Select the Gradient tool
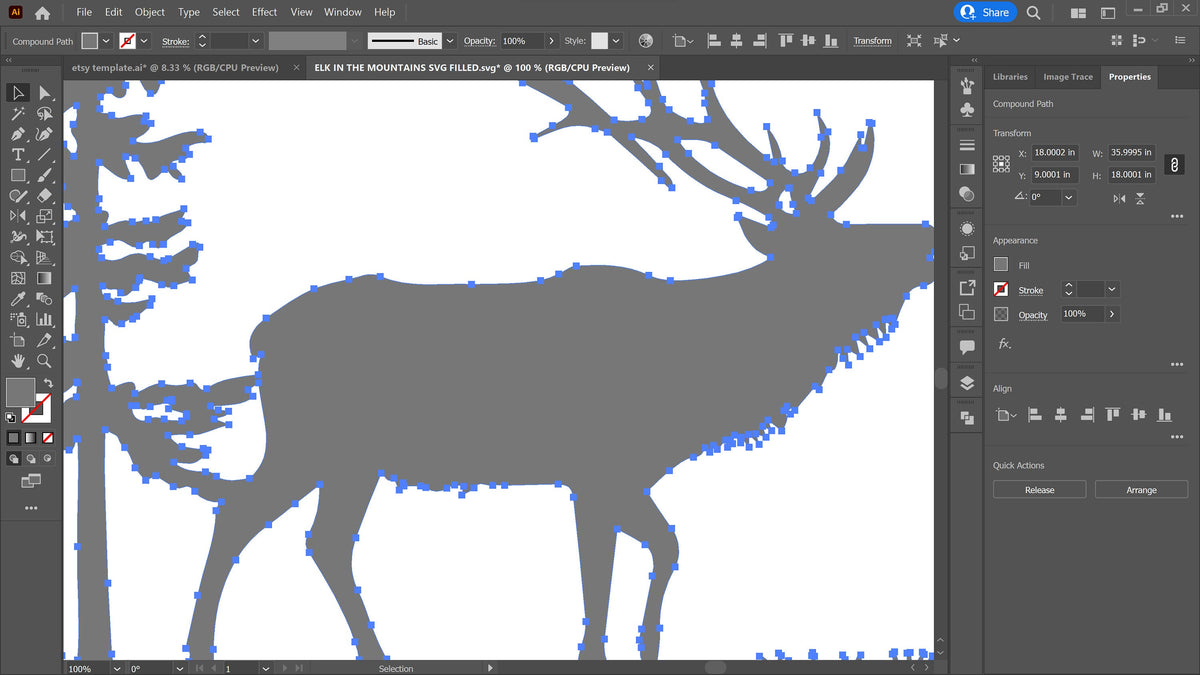This screenshot has height=675, width=1200. 44,278
